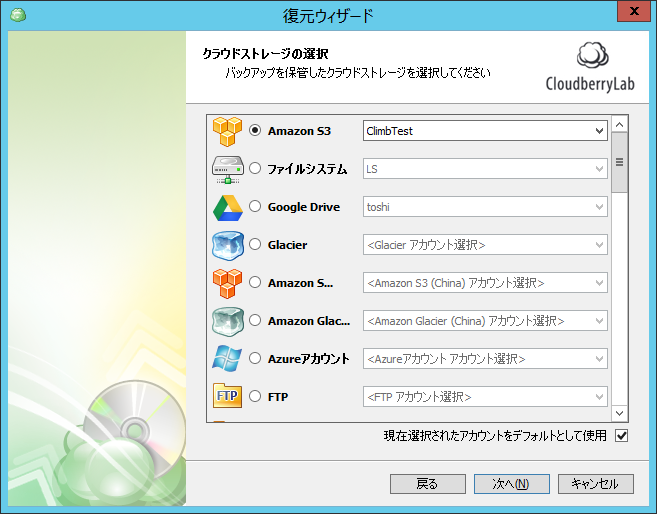Click the Google Drive triangle icon

pyautogui.click(x=228, y=208)
